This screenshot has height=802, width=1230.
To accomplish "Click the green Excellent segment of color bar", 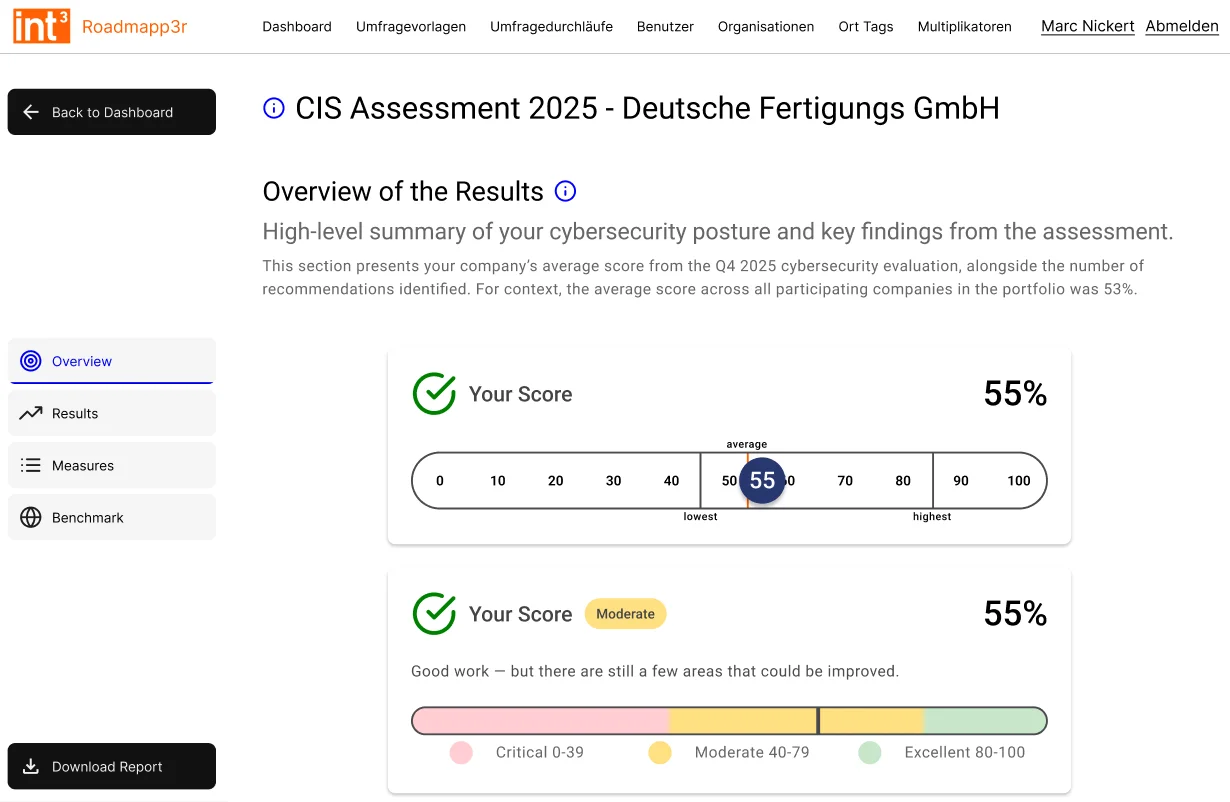I will coord(985,721).
